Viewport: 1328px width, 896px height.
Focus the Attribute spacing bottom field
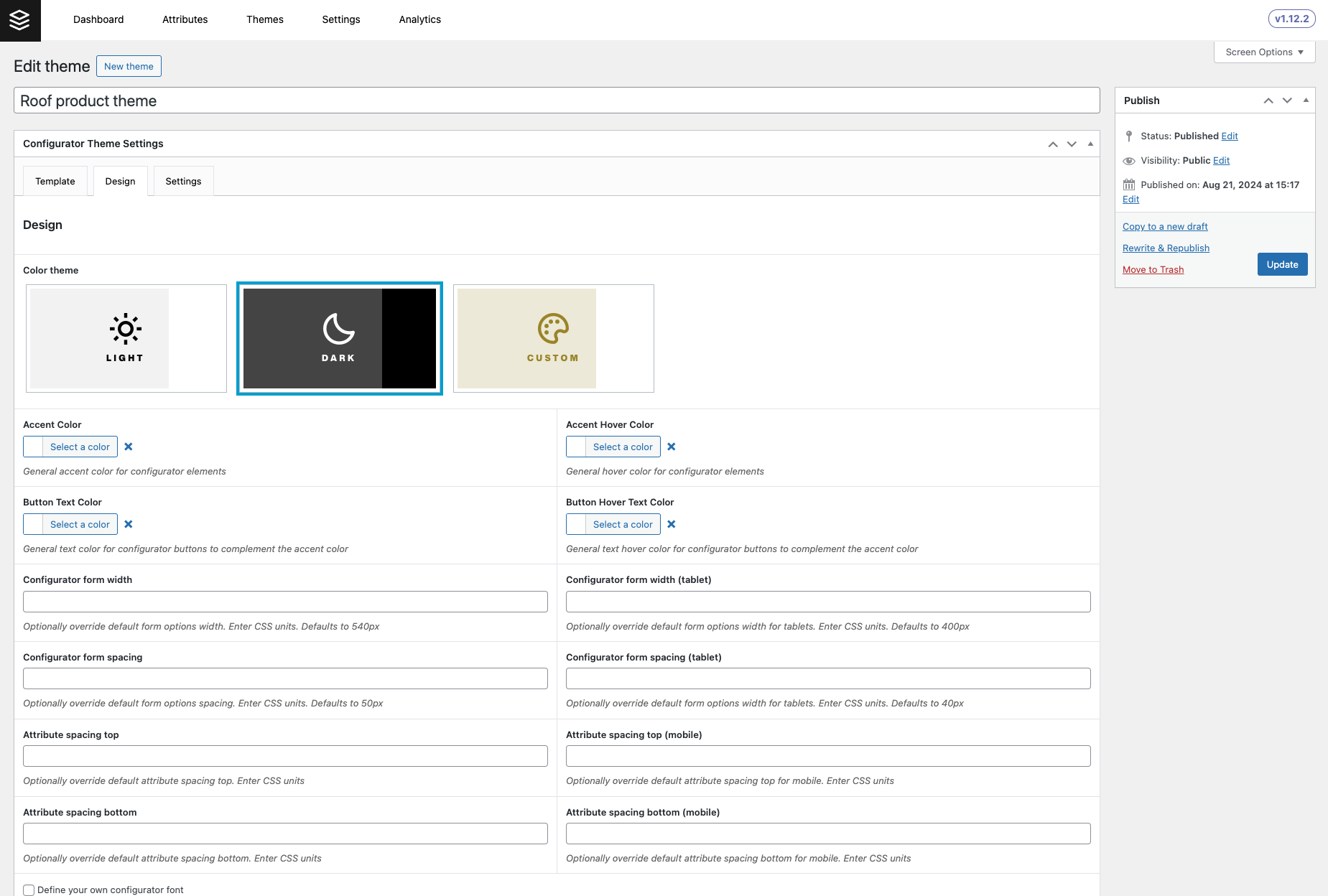click(285, 834)
